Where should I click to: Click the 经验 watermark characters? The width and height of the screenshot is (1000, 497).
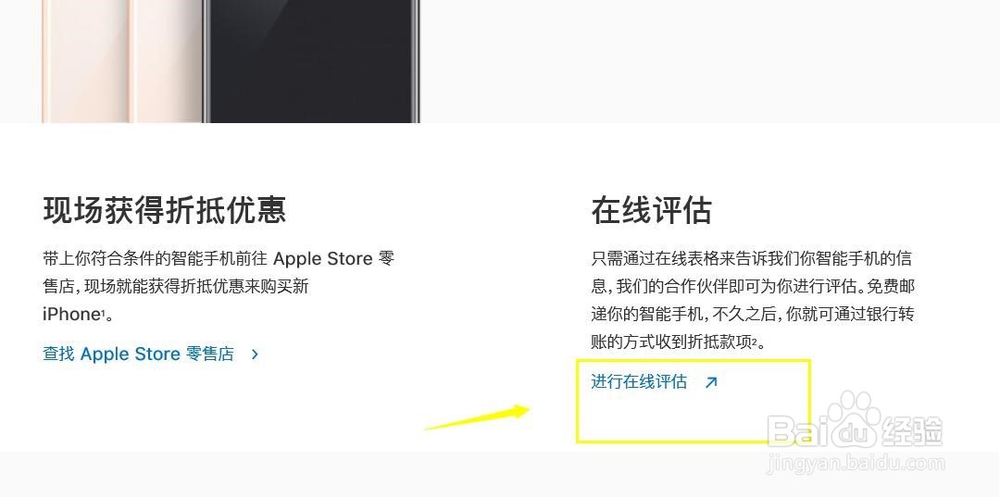pyautogui.click(x=912, y=432)
